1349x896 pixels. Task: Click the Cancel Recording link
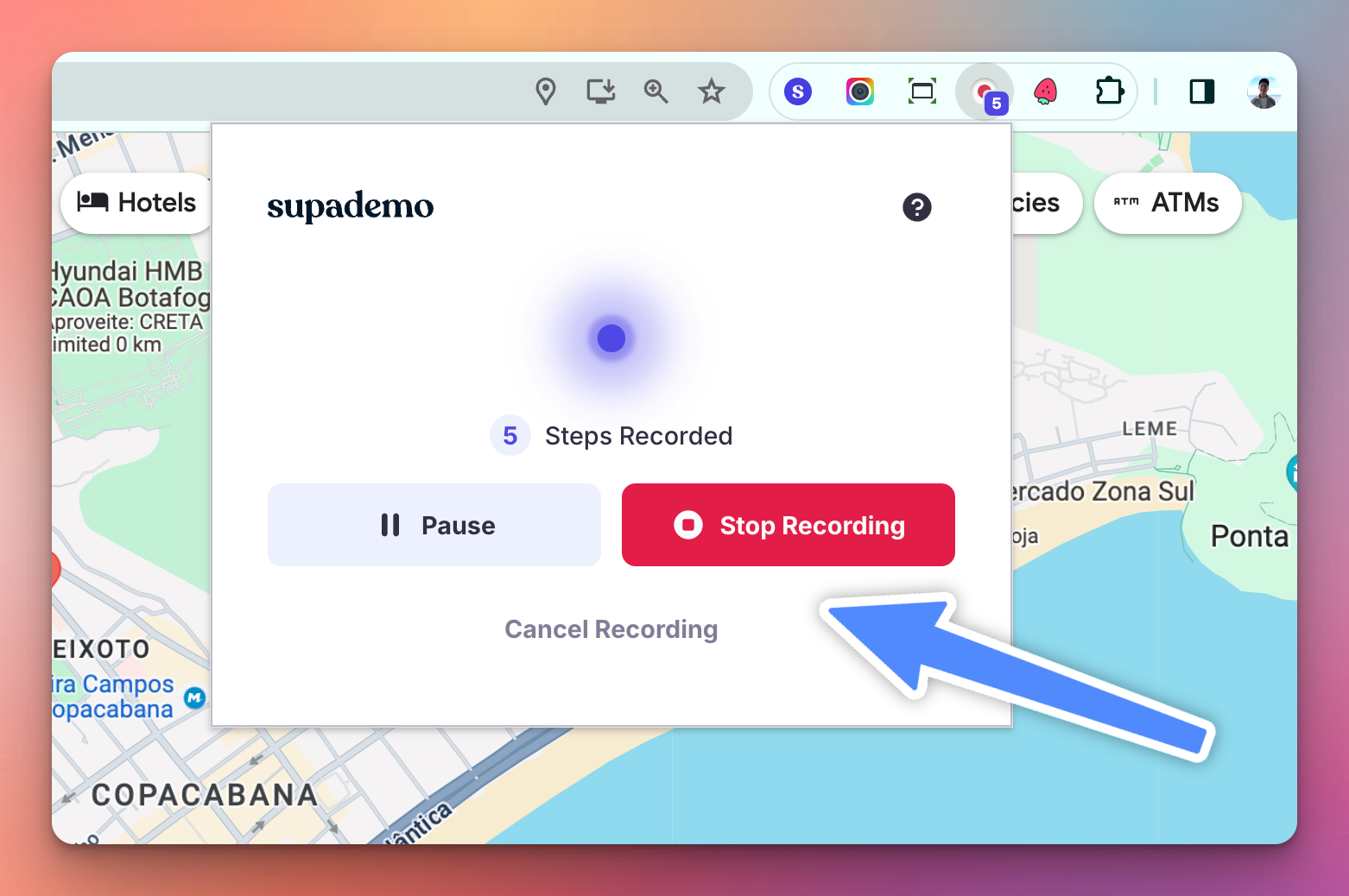(611, 629)
